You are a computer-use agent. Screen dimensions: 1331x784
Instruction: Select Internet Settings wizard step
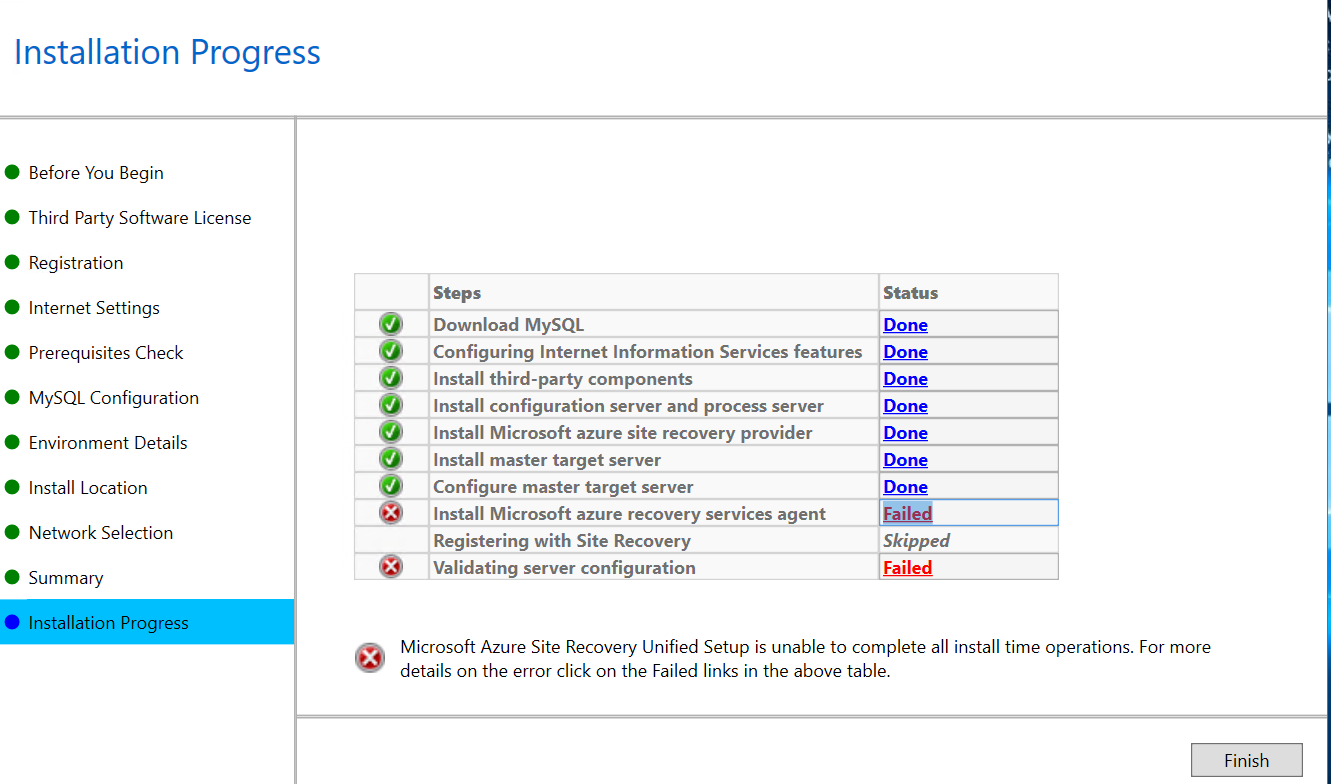point(94,308)
